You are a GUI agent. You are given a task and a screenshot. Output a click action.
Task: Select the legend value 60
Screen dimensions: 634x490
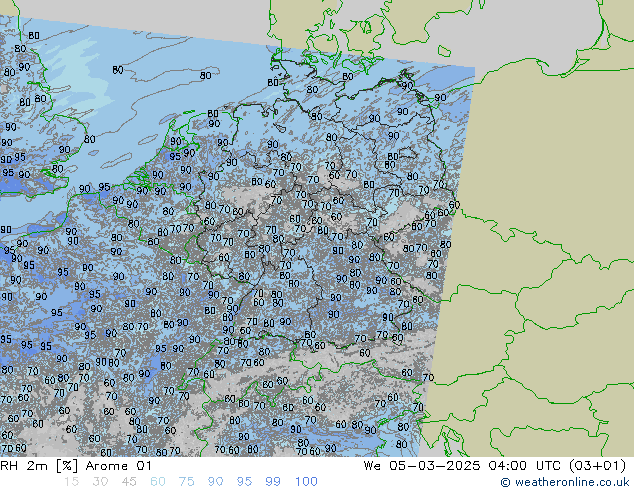click(x=158, y=482)
